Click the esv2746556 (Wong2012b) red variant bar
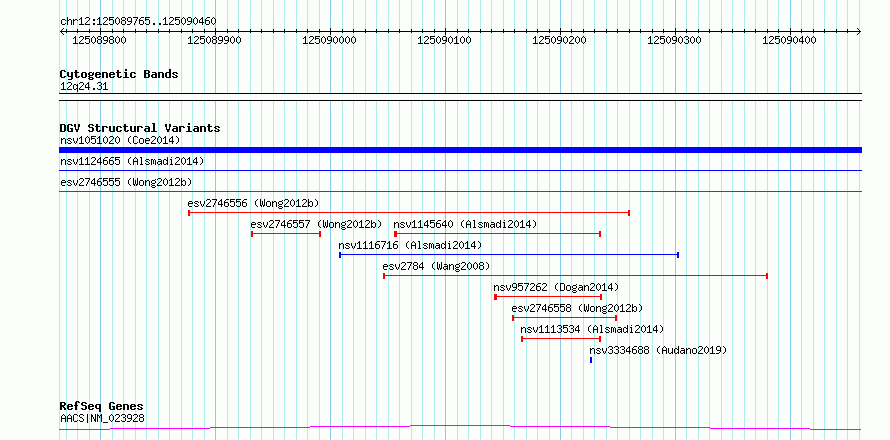Viewport: 890px width, 440px height. [409, 212]
